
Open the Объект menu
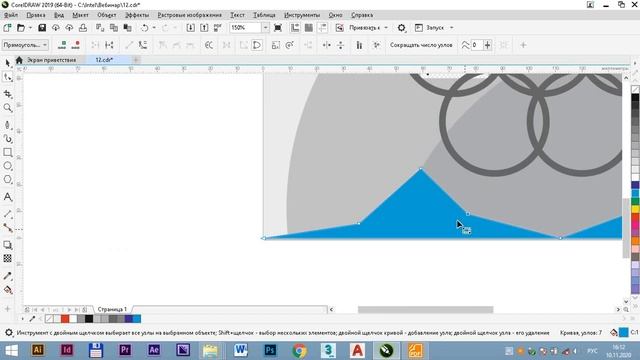click(107, 15)
